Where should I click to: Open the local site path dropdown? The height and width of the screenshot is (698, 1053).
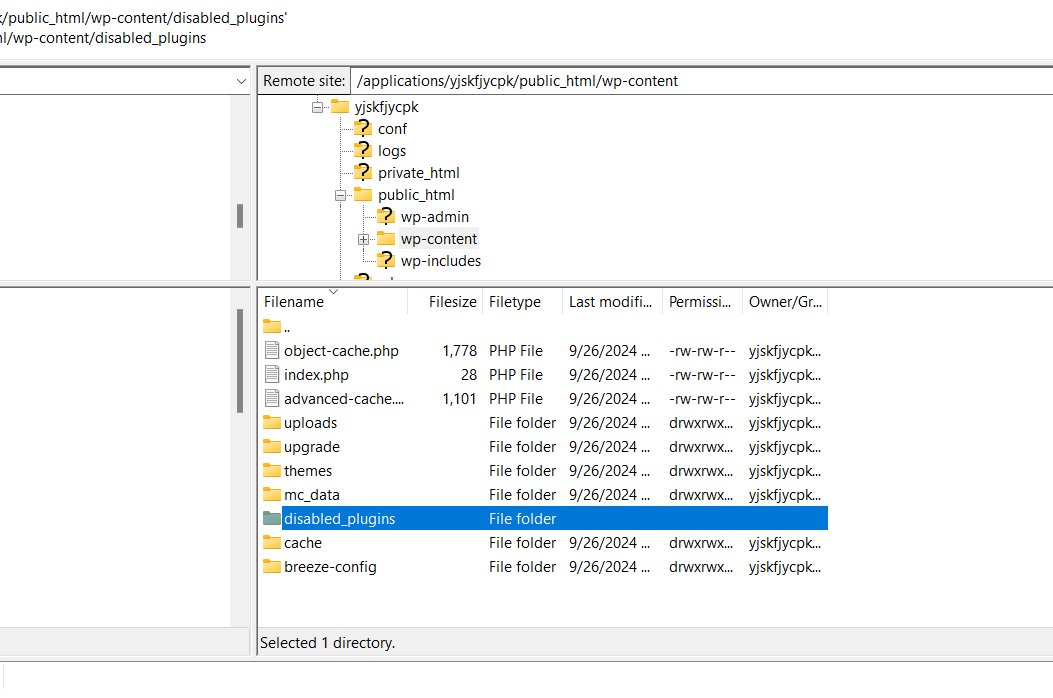click(x=241, y=81)
